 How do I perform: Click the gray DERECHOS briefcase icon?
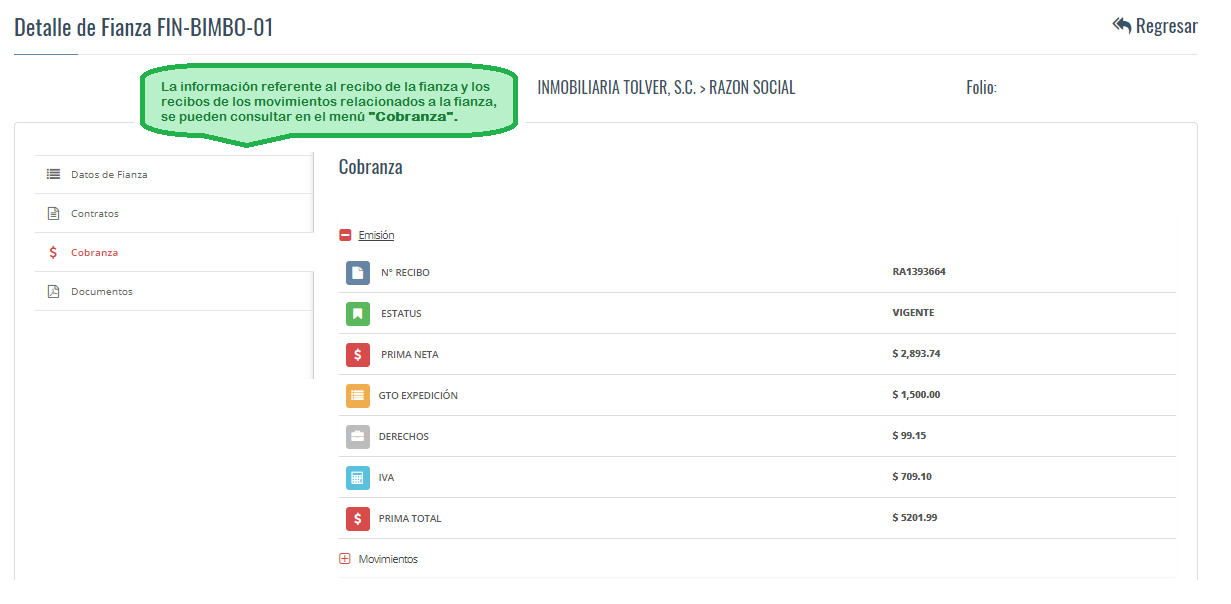point(358,436)
